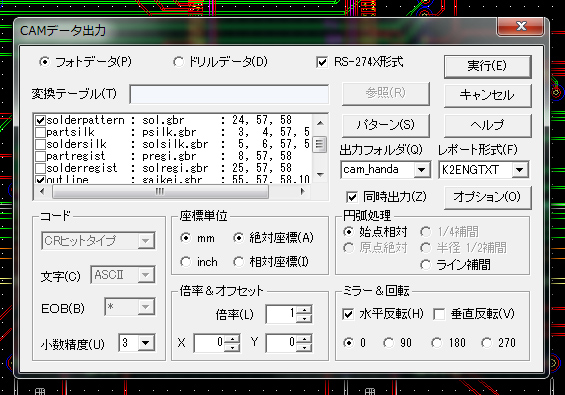Click the Y offset input field

click(x=282, y=343)
